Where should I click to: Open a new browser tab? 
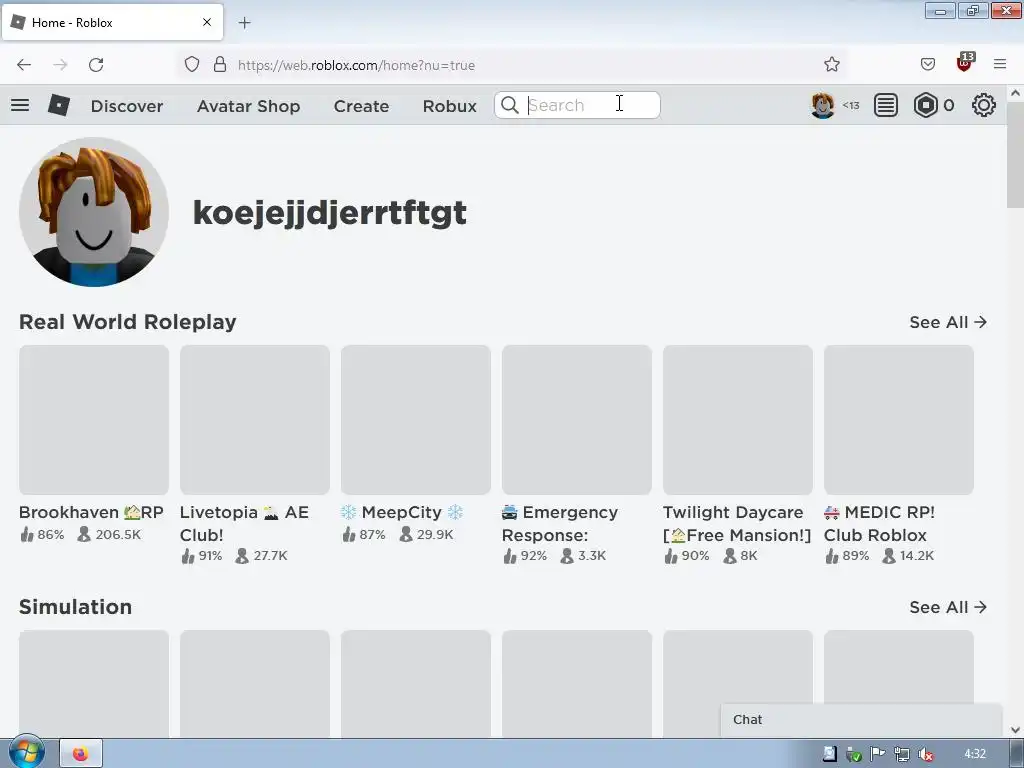coord(244,23)
